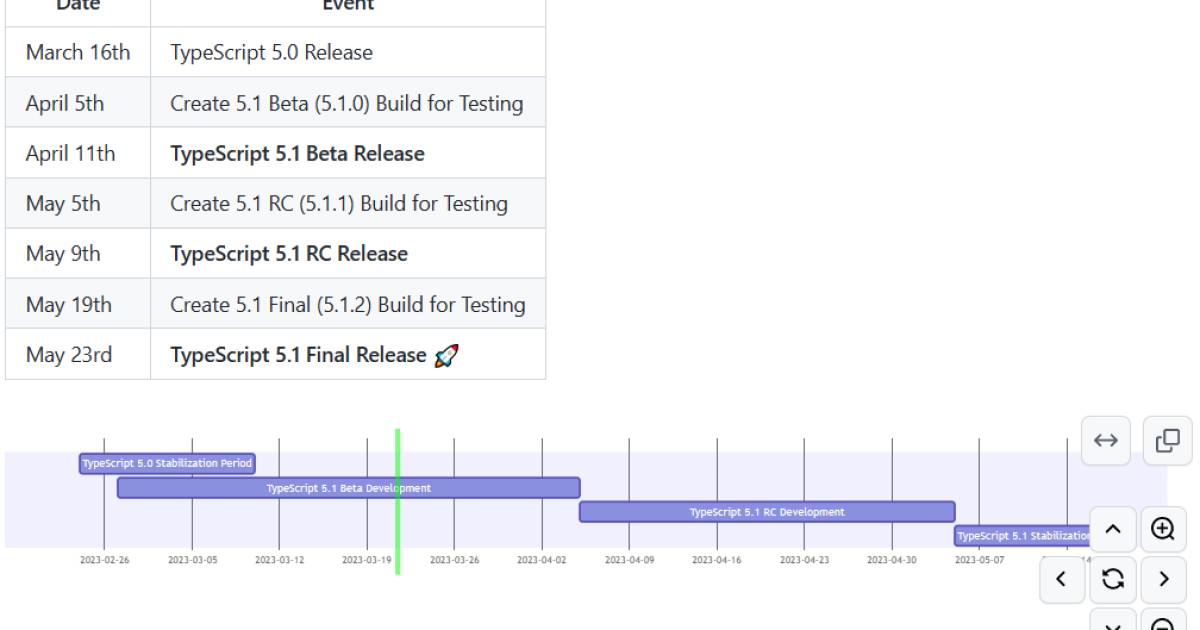Pan the diagram right
Image resolution: width=1200 pixels, height=630 pixels.
click(1163, 579)
